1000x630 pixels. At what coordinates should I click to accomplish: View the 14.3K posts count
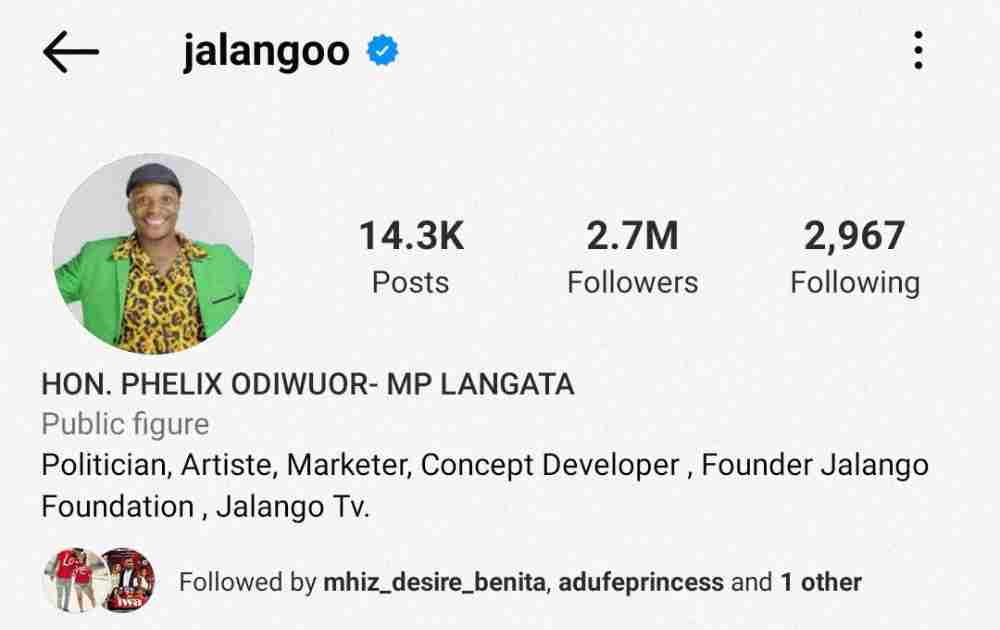[x=411, y=235]
